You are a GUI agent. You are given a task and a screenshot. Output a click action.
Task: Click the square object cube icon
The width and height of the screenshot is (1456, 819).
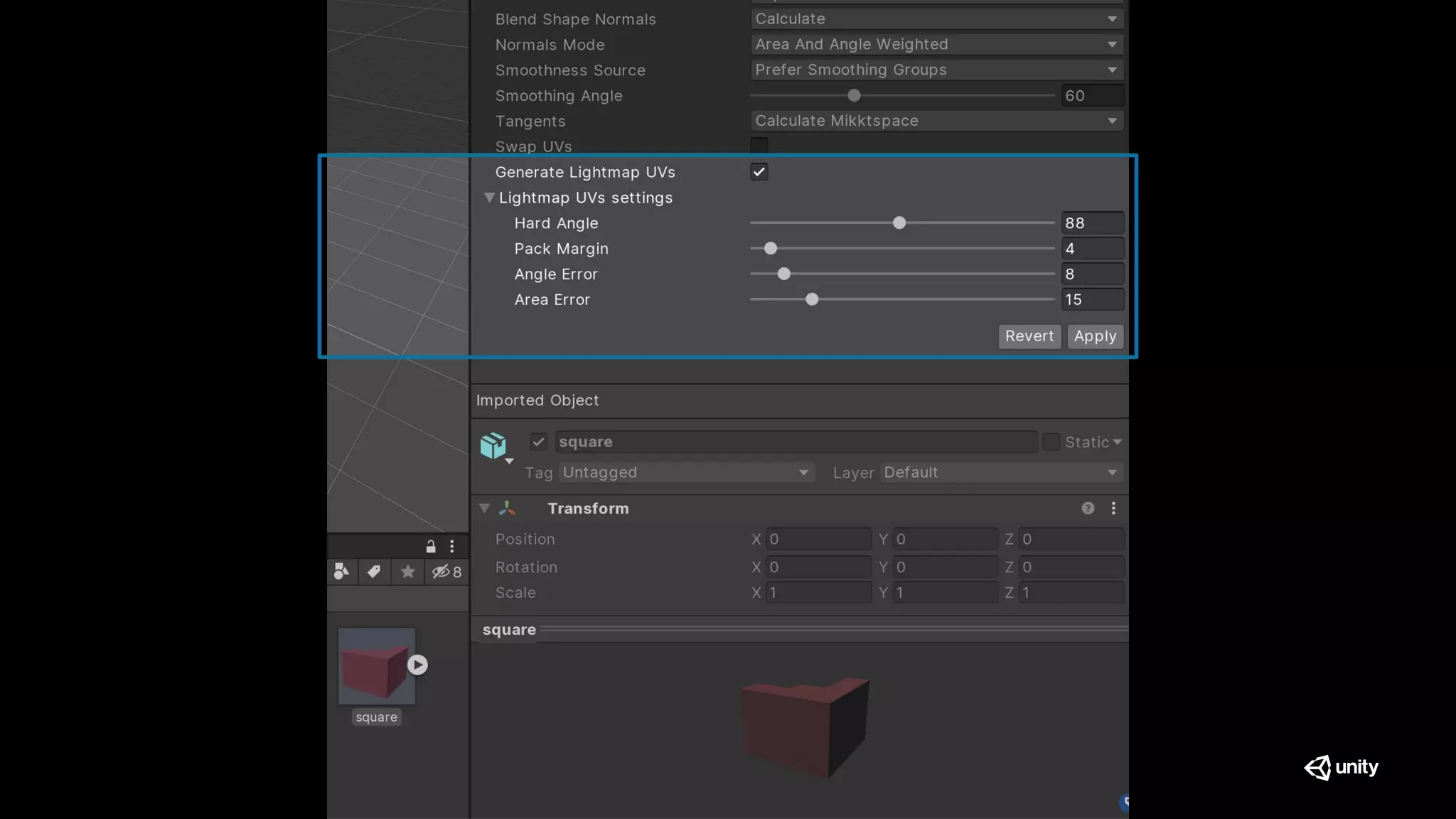(x=493, y=446)
